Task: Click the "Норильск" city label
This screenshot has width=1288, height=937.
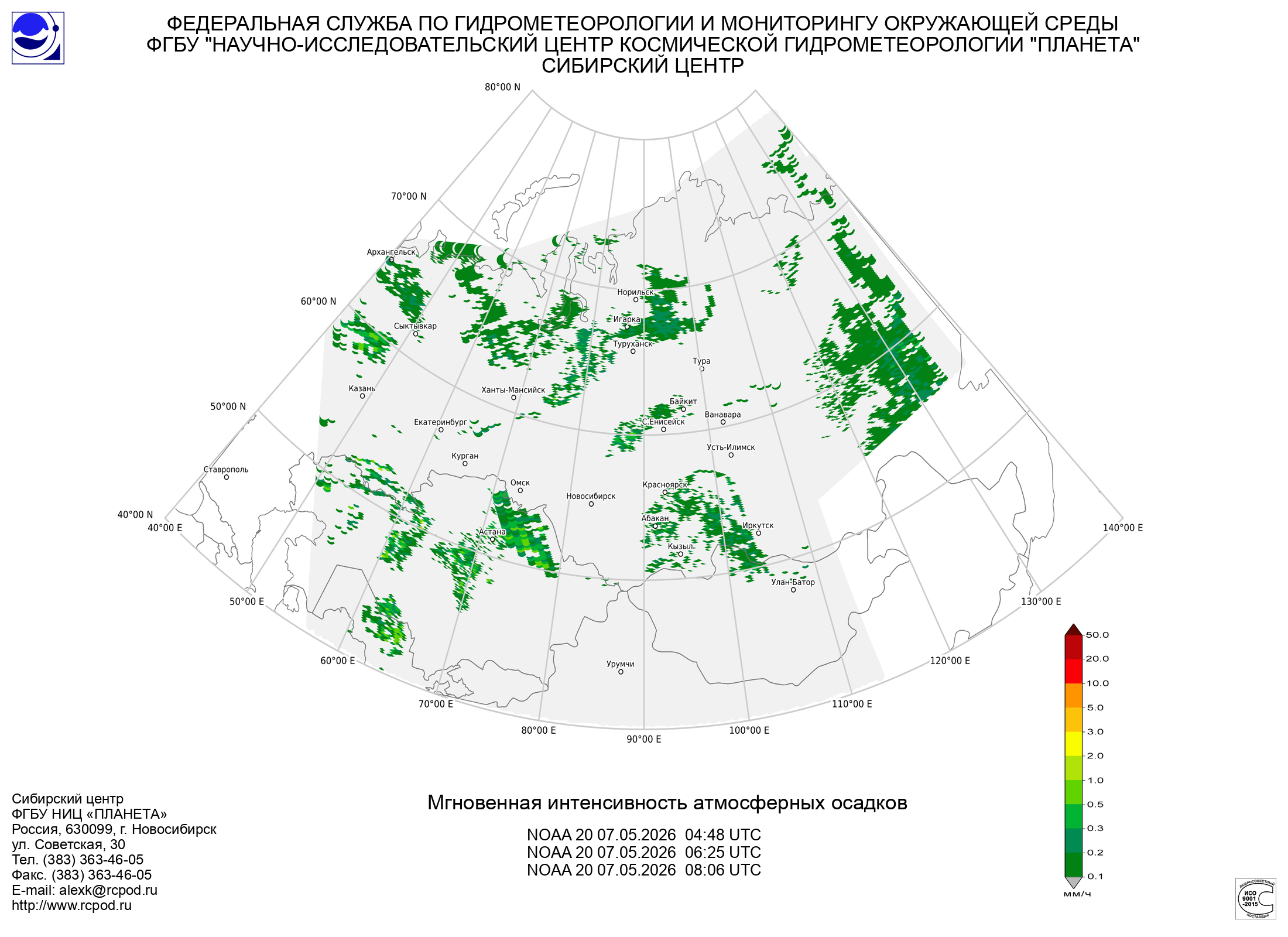Action: [635, 292]
